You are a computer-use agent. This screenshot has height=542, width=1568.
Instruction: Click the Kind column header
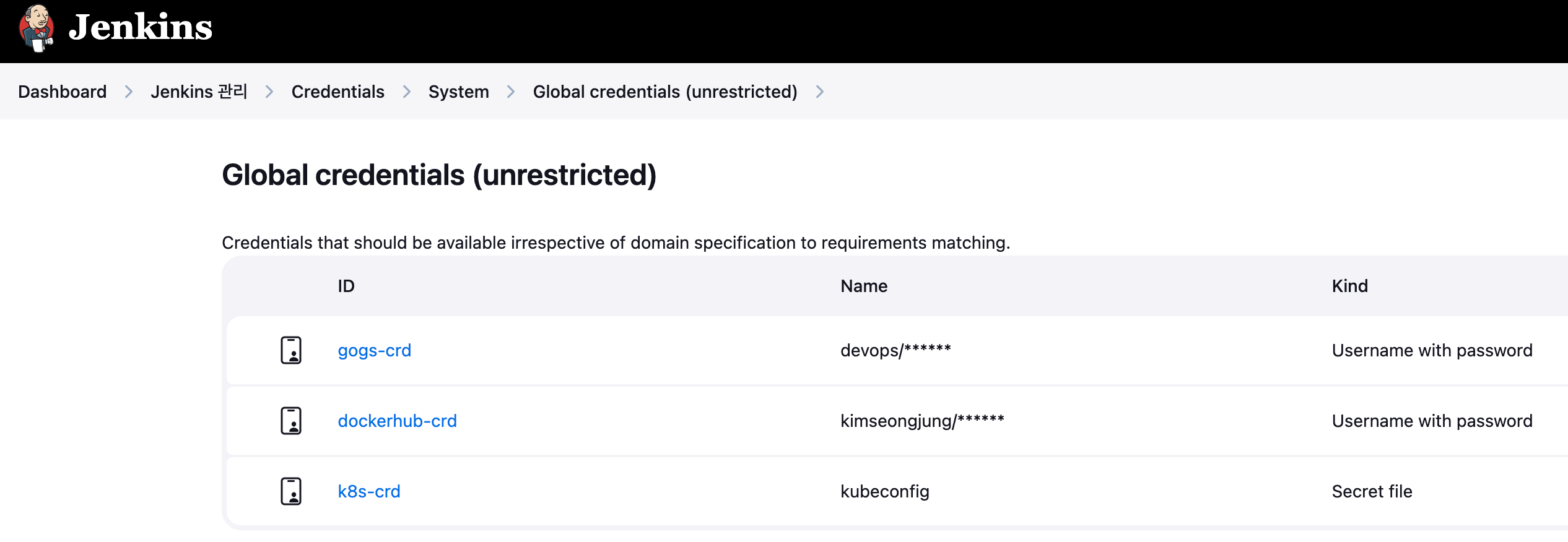[x=1350, y=286]
